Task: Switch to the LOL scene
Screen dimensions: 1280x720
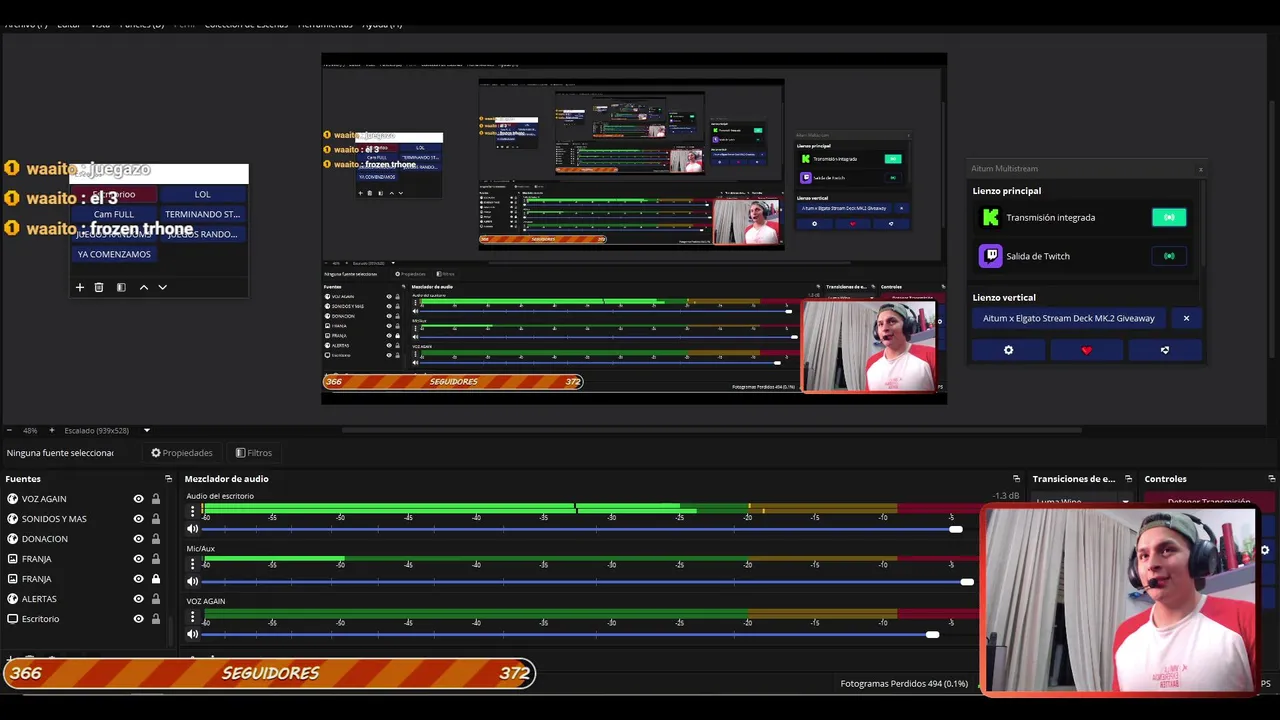Action: [203, 194]
